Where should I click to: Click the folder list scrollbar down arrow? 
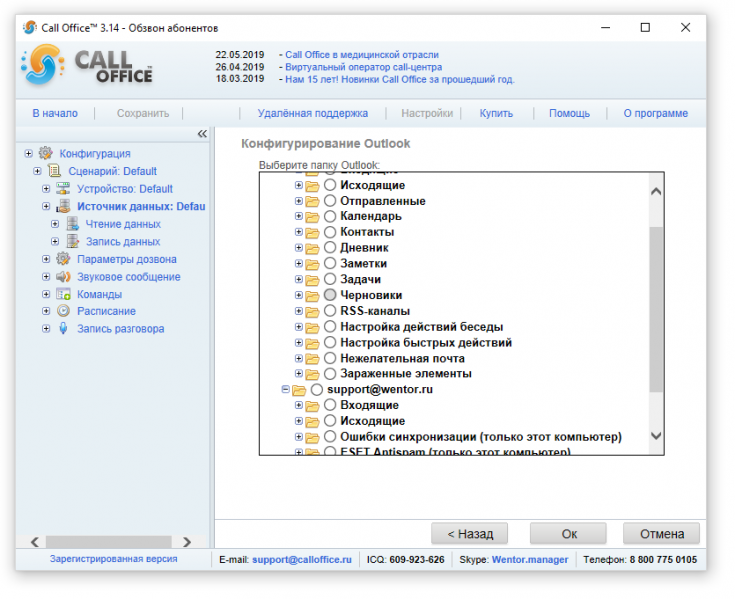656,436
